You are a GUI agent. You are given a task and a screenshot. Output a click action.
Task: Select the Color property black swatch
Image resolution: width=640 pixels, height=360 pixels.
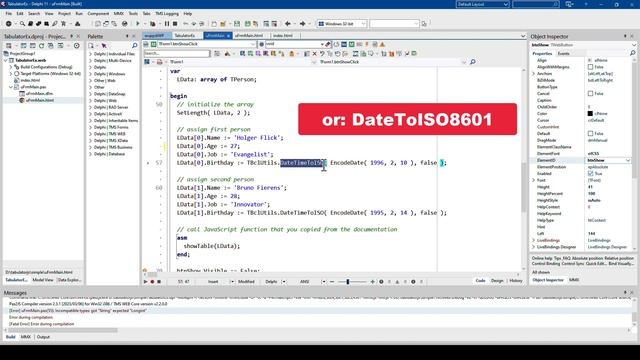[590, 113]
